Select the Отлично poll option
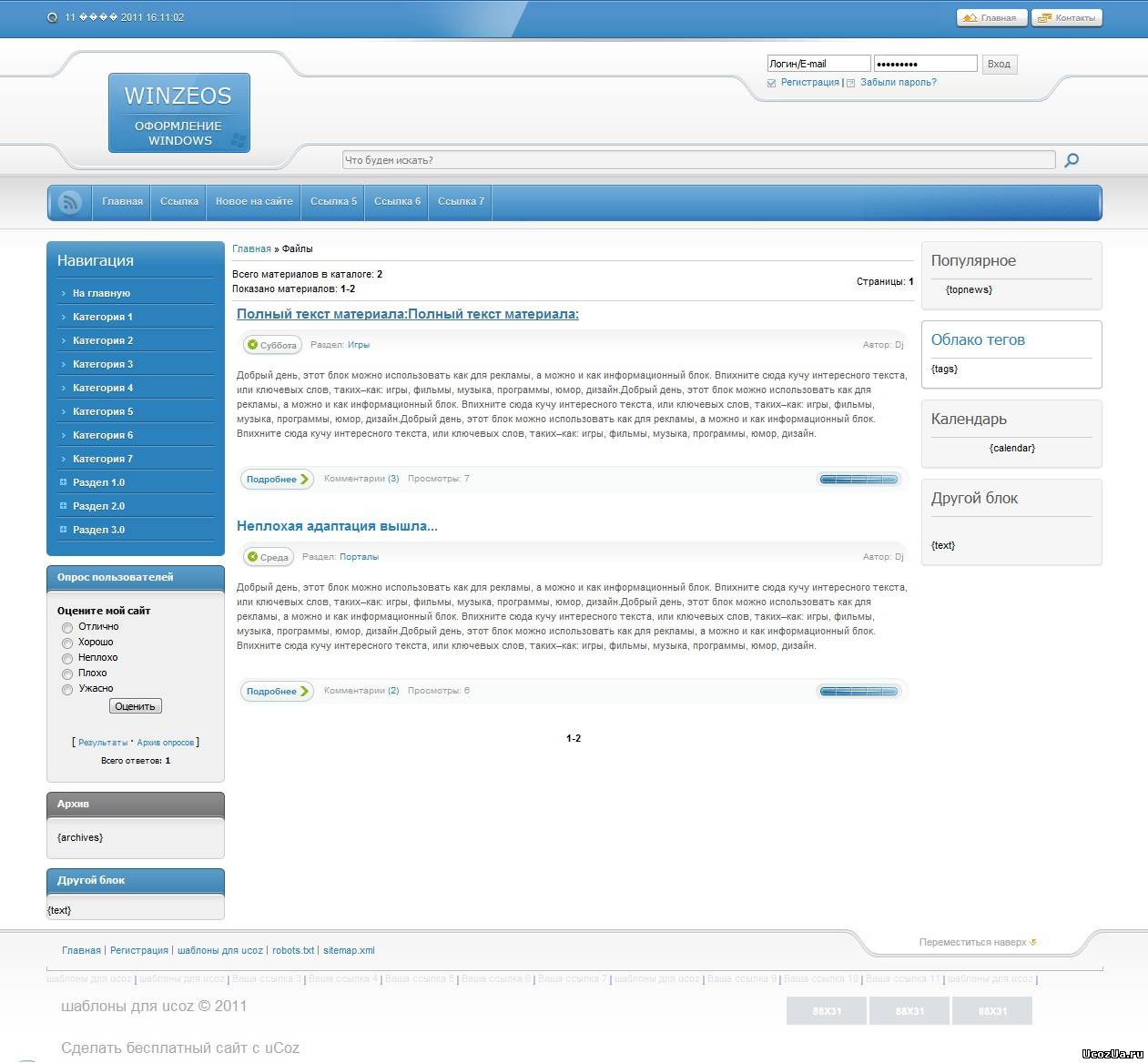This screenshot has width=1148, height=1063. coord(67,628)
